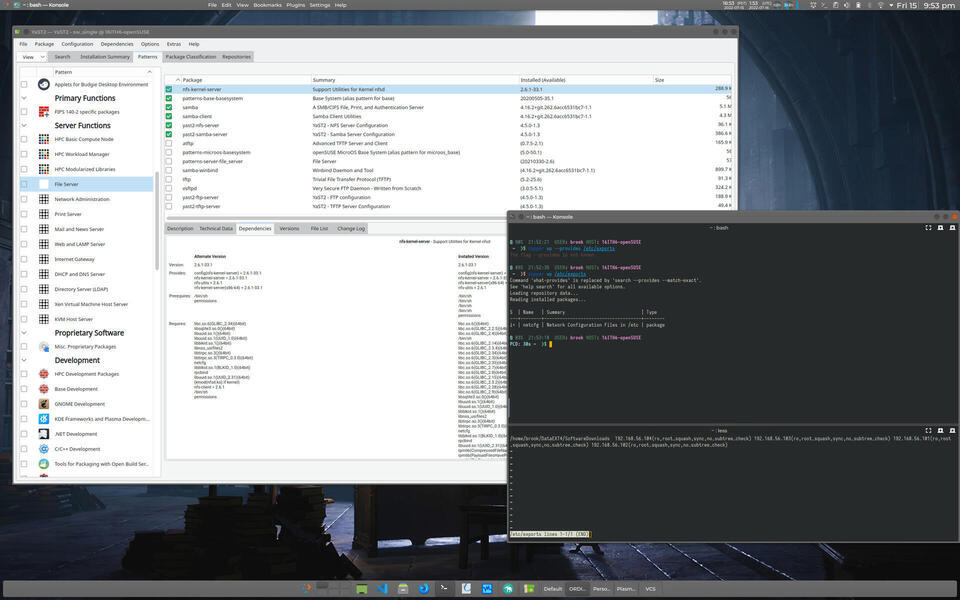This screenshot has height=600, width=960.
Task: Select the tftp package row
Action: coord(448,179)
